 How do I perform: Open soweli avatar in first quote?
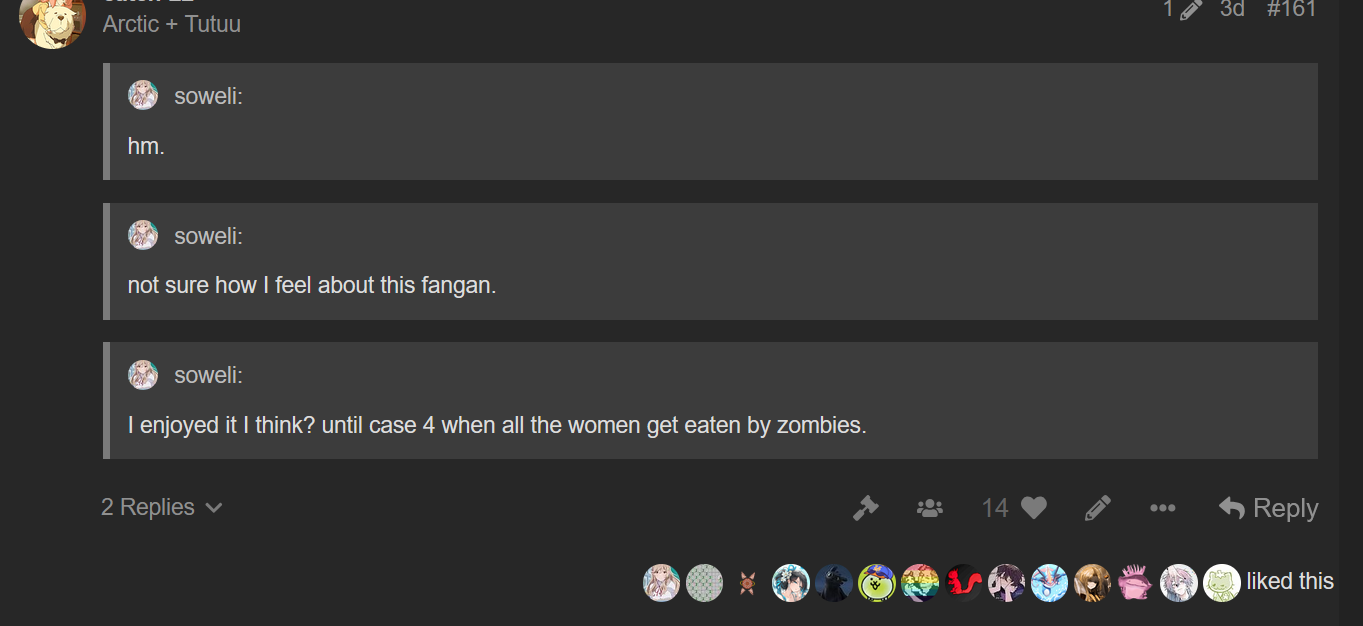point(143,96)
